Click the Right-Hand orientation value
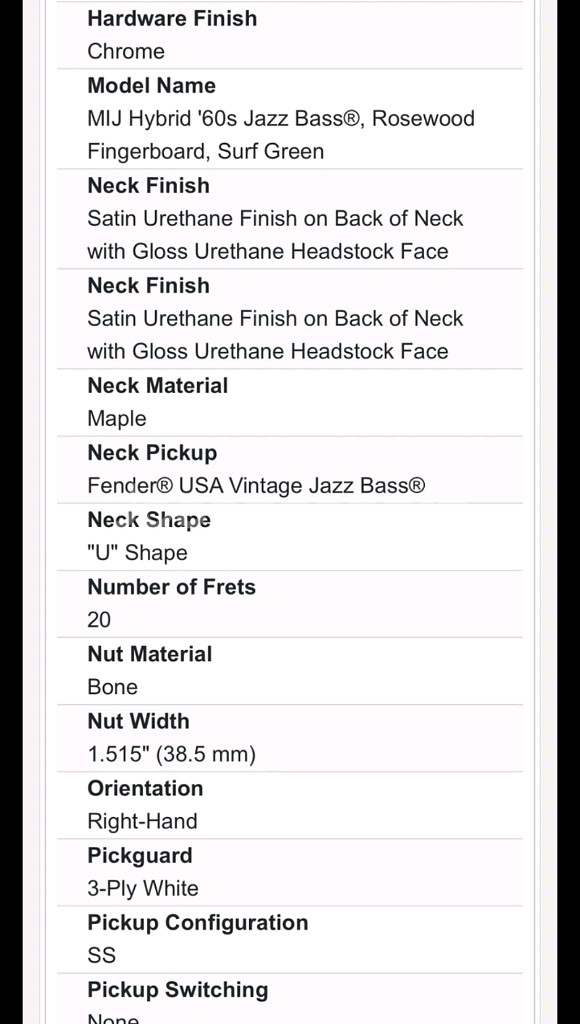Image resolution: width=580 pixels, height=1024 pixels. (142, 822)
